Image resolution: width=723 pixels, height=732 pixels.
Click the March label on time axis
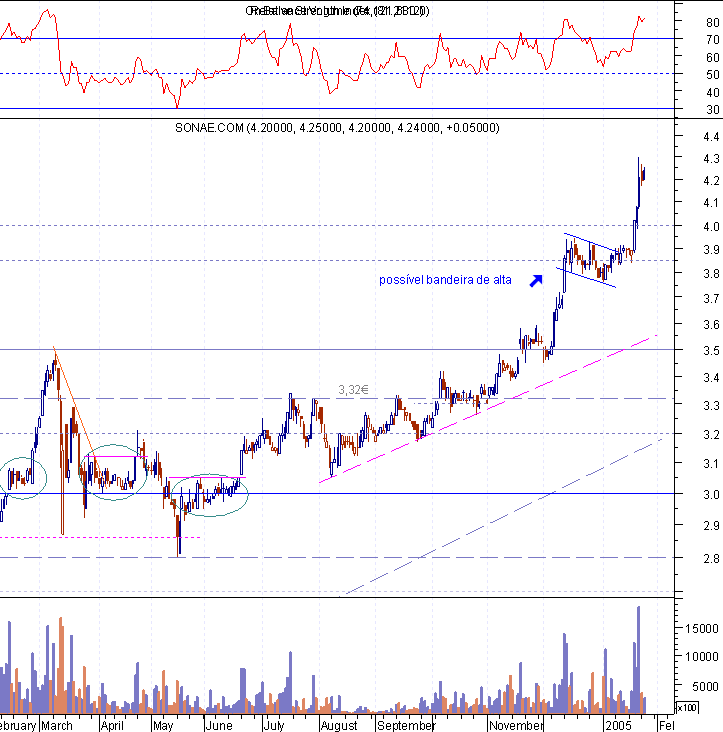[57, 725]
